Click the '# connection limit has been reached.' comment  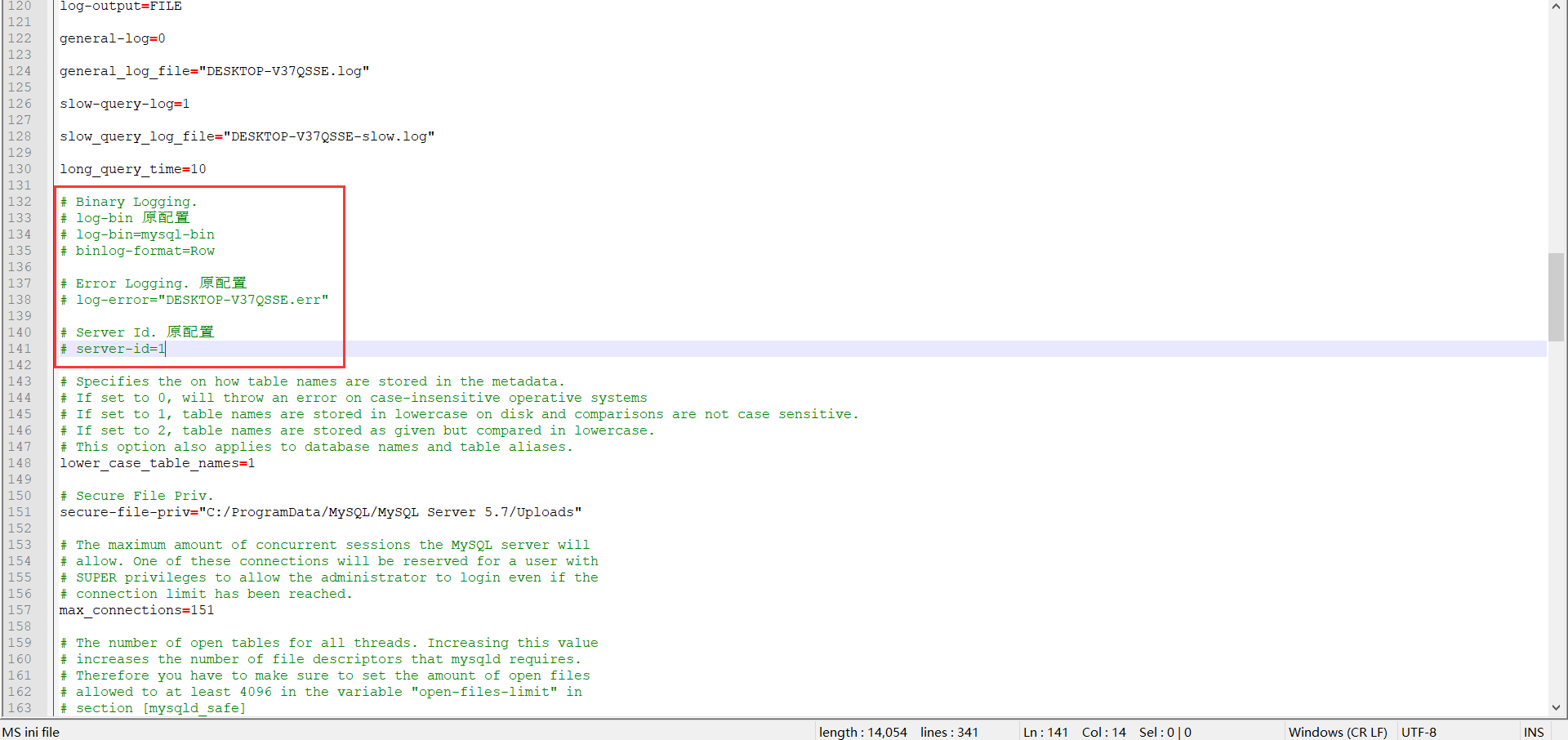click(207, 594)
